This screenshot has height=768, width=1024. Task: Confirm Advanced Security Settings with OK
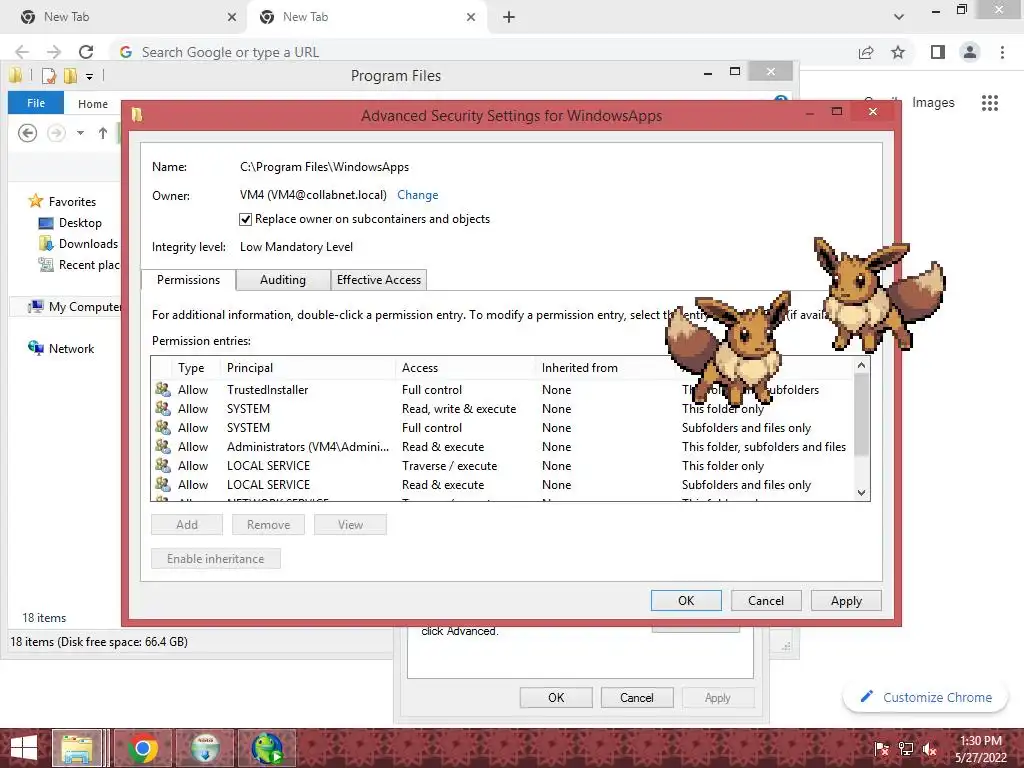pos(686,601)
